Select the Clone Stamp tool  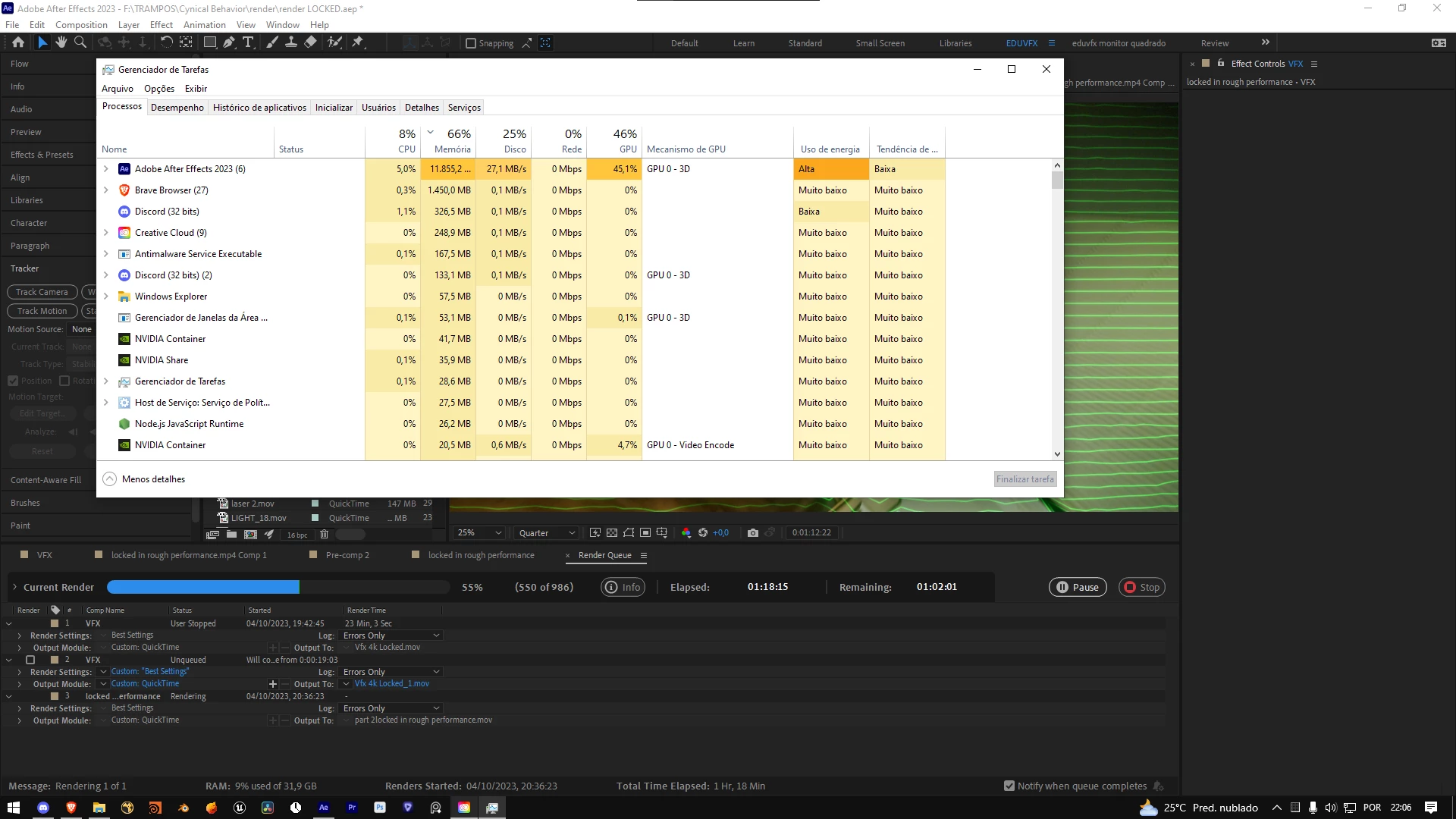(x=290, y=42)
